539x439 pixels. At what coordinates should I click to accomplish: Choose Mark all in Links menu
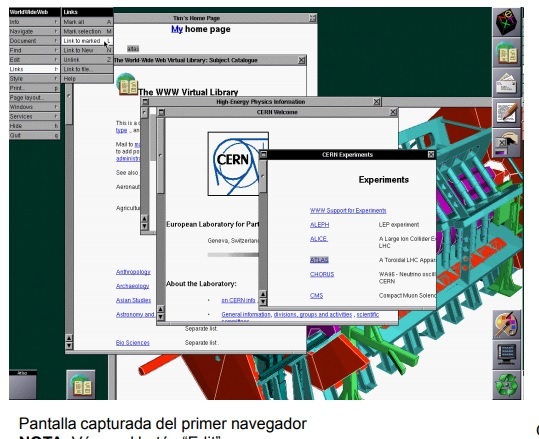coord(87,22)
